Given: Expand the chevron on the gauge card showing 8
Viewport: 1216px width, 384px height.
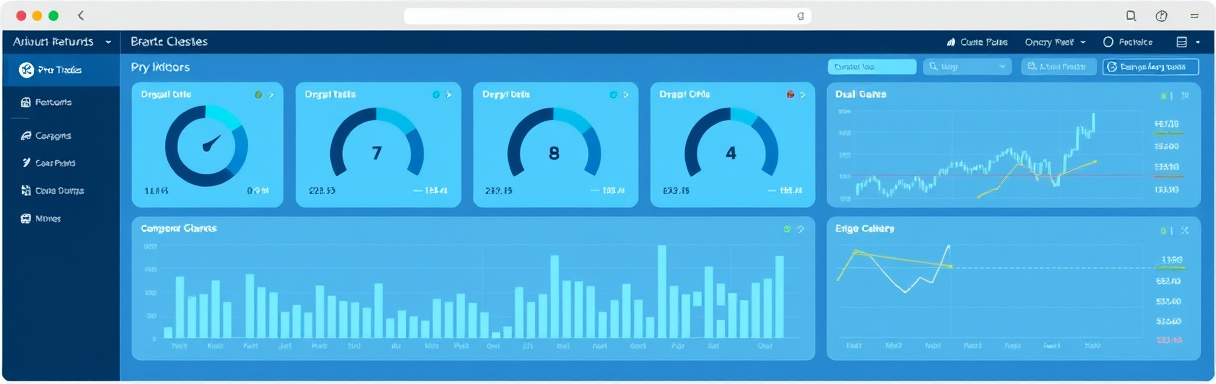Looking at the screenshot, I should (625, 94).
